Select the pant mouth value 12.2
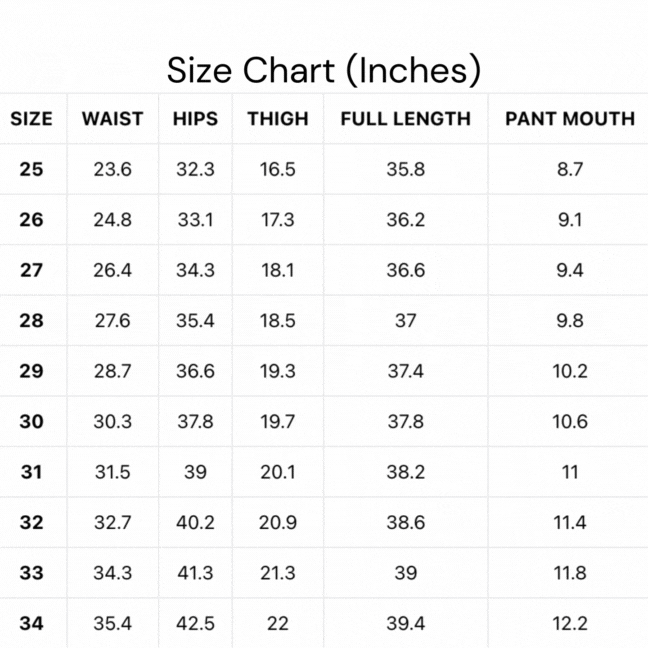 pyautogui.click(x=569, y=624)
